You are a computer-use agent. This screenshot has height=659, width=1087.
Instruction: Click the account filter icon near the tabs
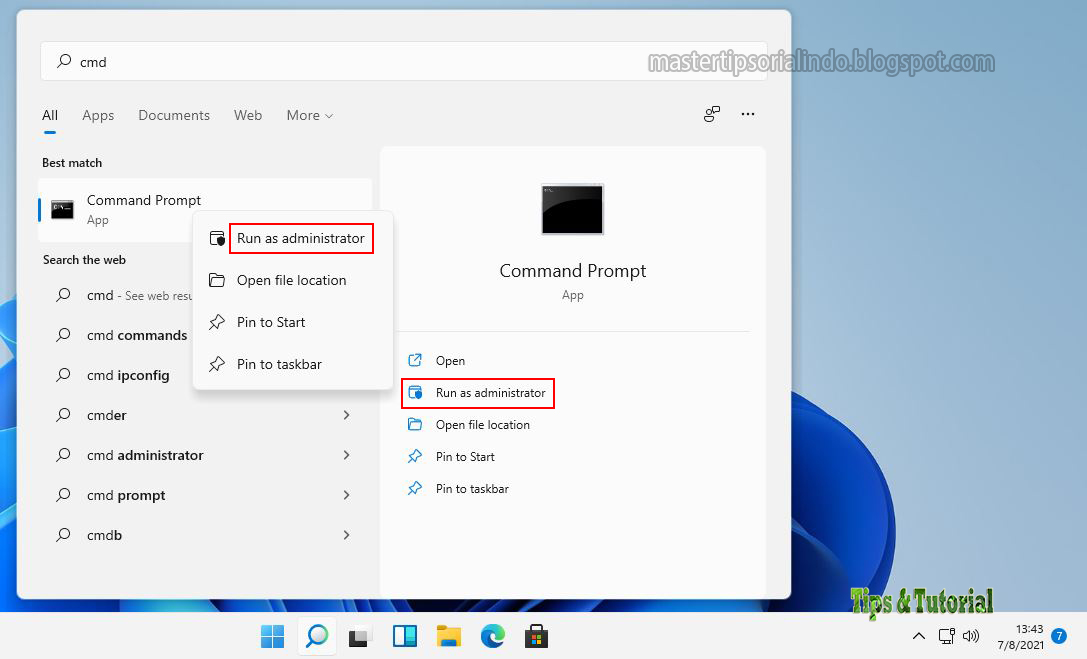711,114
